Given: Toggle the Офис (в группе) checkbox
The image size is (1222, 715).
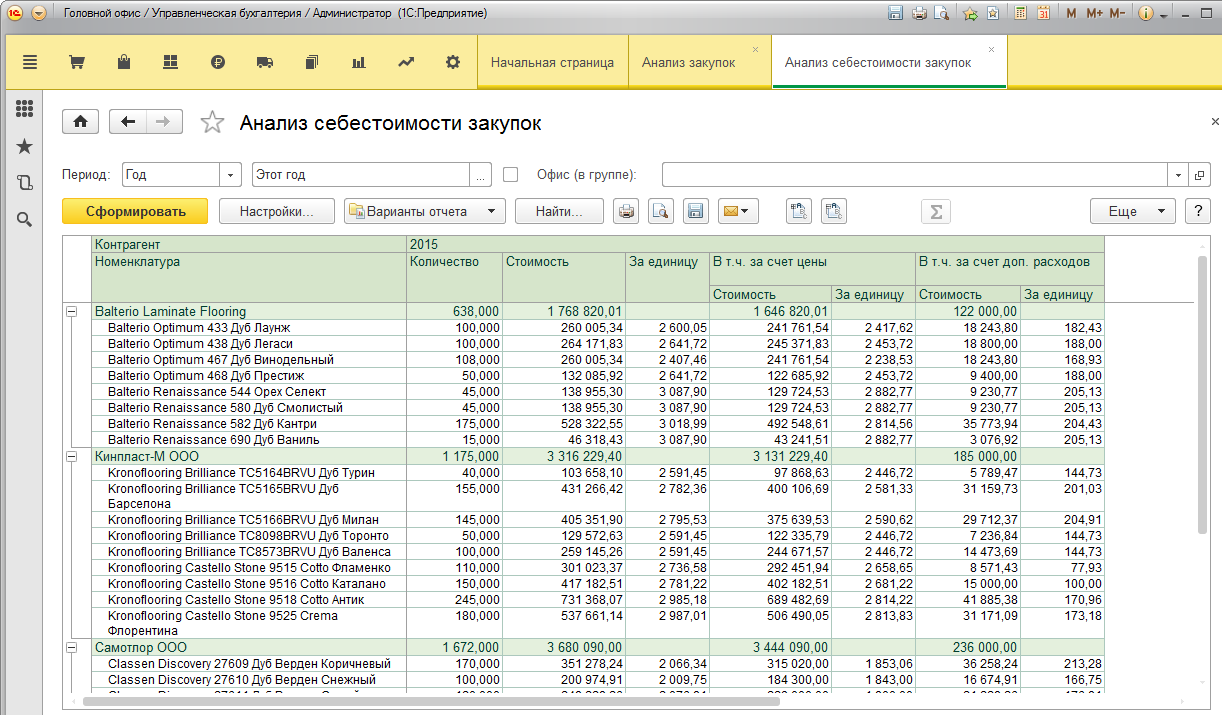Looking at the screenshot, I should click(511, 174).
